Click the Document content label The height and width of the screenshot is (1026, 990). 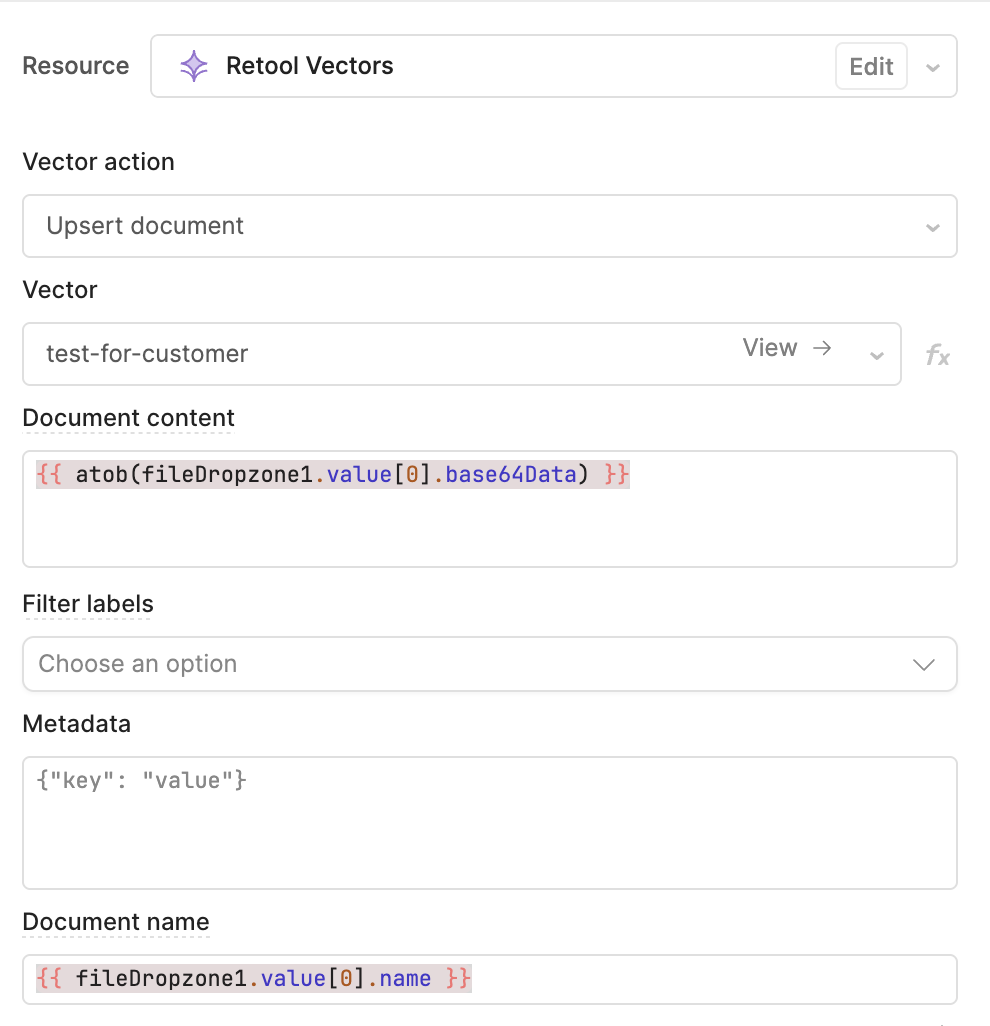click(x=128, y=418)
